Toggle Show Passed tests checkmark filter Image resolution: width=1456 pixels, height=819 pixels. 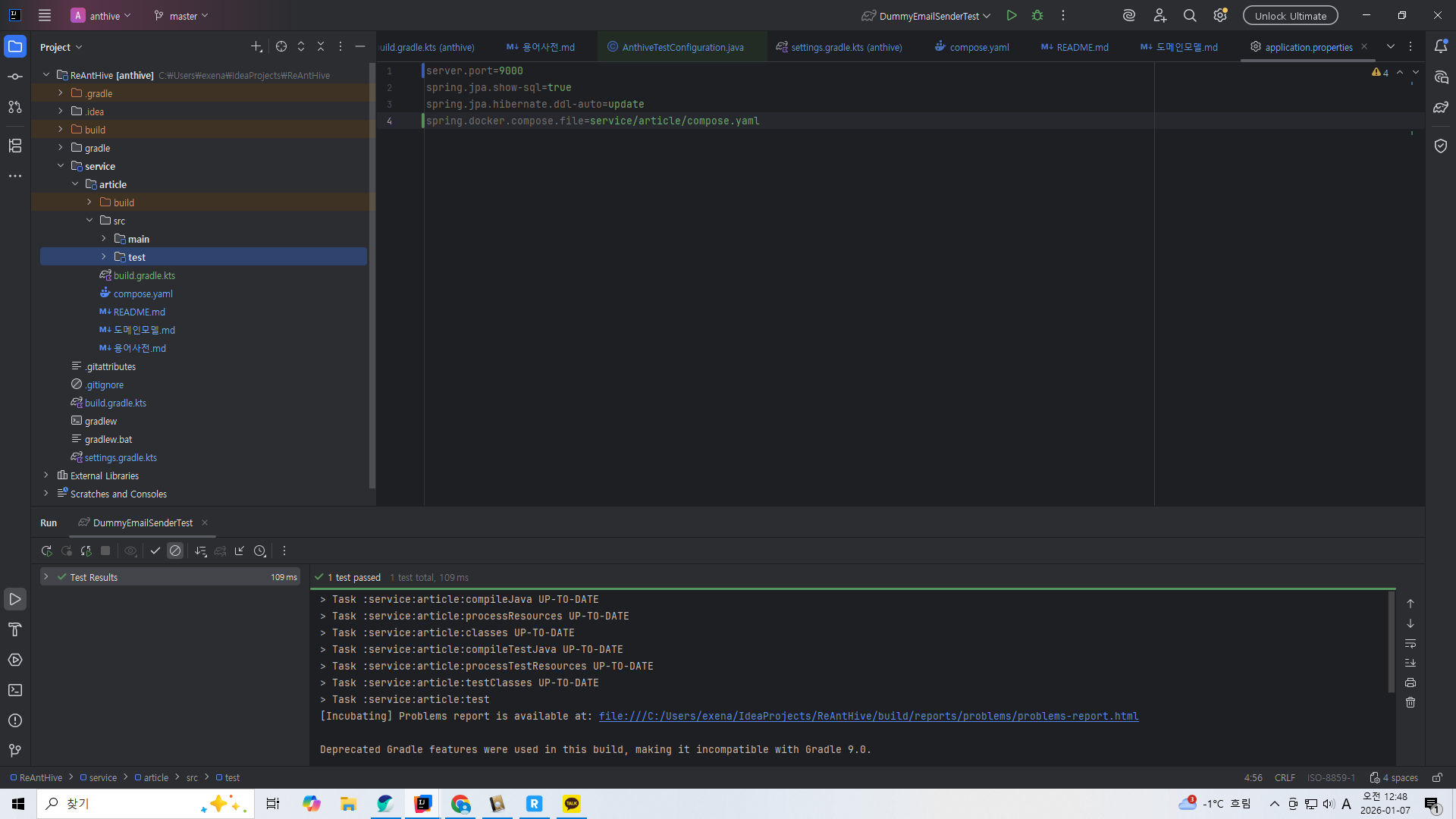click(x=155, y=551)
